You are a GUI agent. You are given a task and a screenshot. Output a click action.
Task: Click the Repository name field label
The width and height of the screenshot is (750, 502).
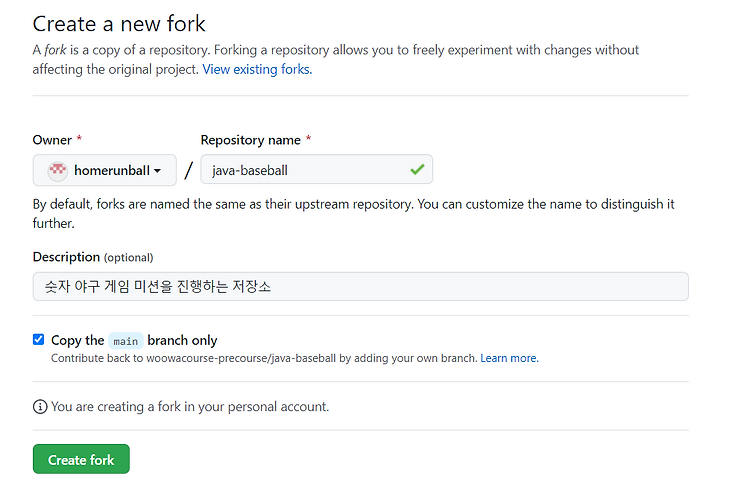pyautogui.click(x=251, y=140)
